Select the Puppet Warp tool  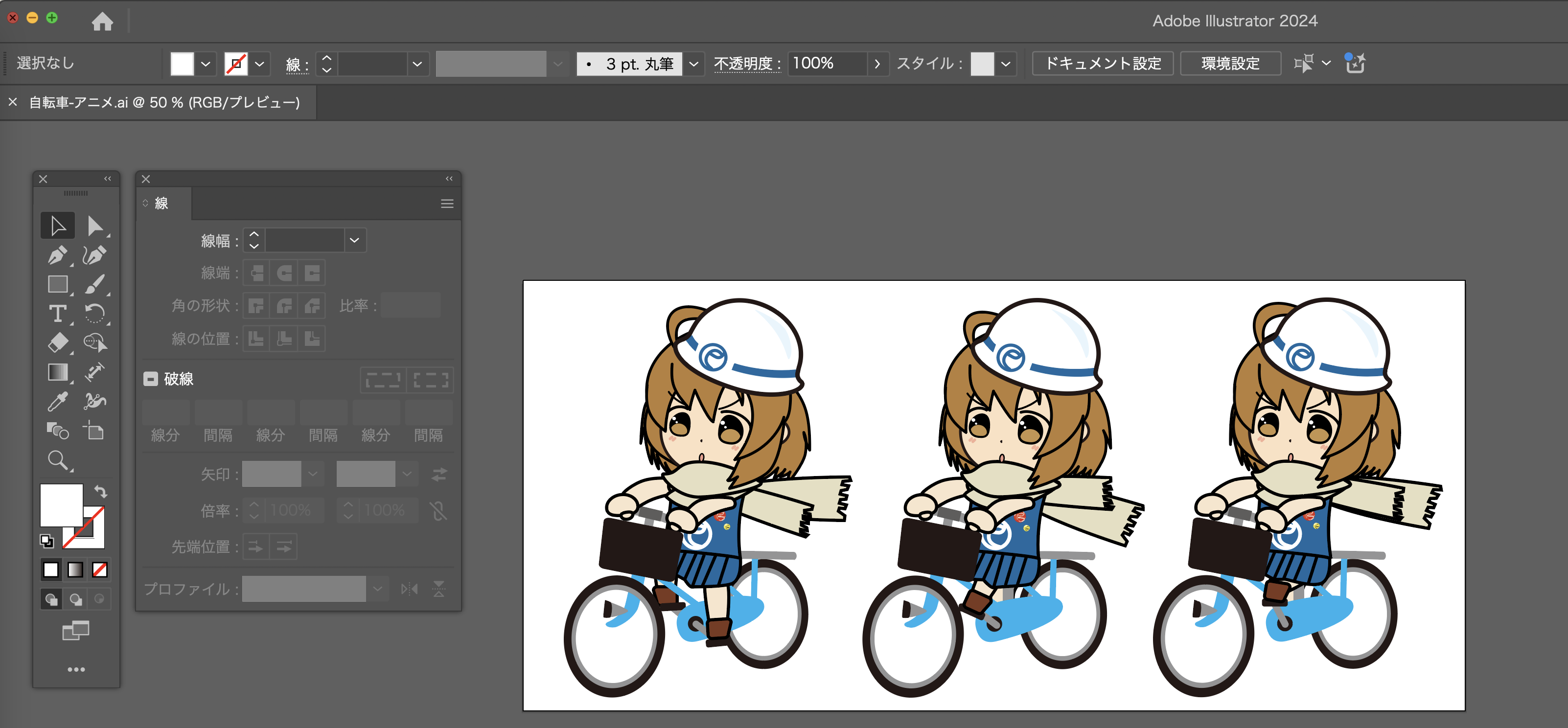point(94,401)
